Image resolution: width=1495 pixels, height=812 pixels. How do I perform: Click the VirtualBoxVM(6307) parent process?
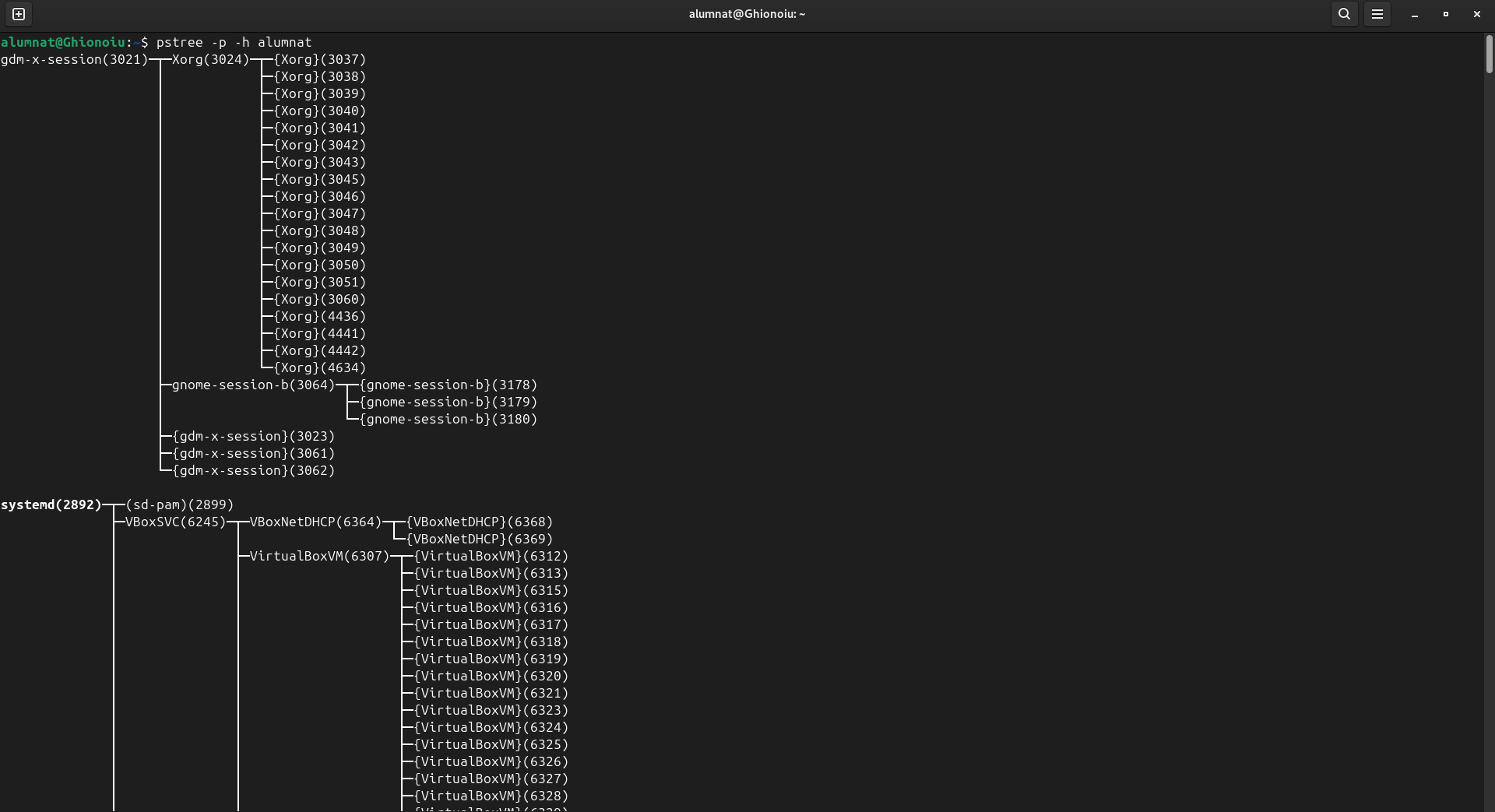click(319, 556)
